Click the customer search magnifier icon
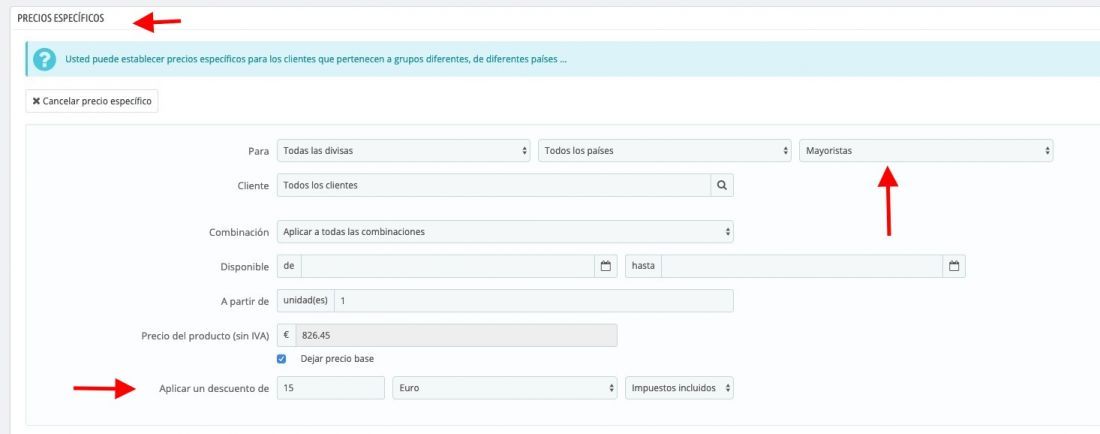This screenshot has width=1100, height=434. coord(722,185)
